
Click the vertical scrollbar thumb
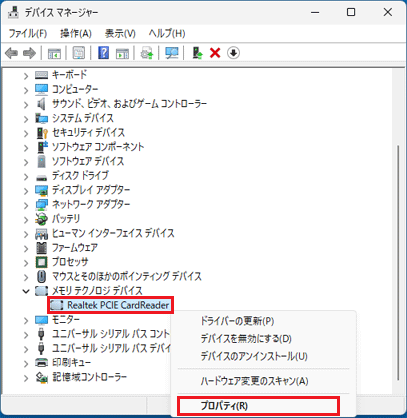pos(398,263)
